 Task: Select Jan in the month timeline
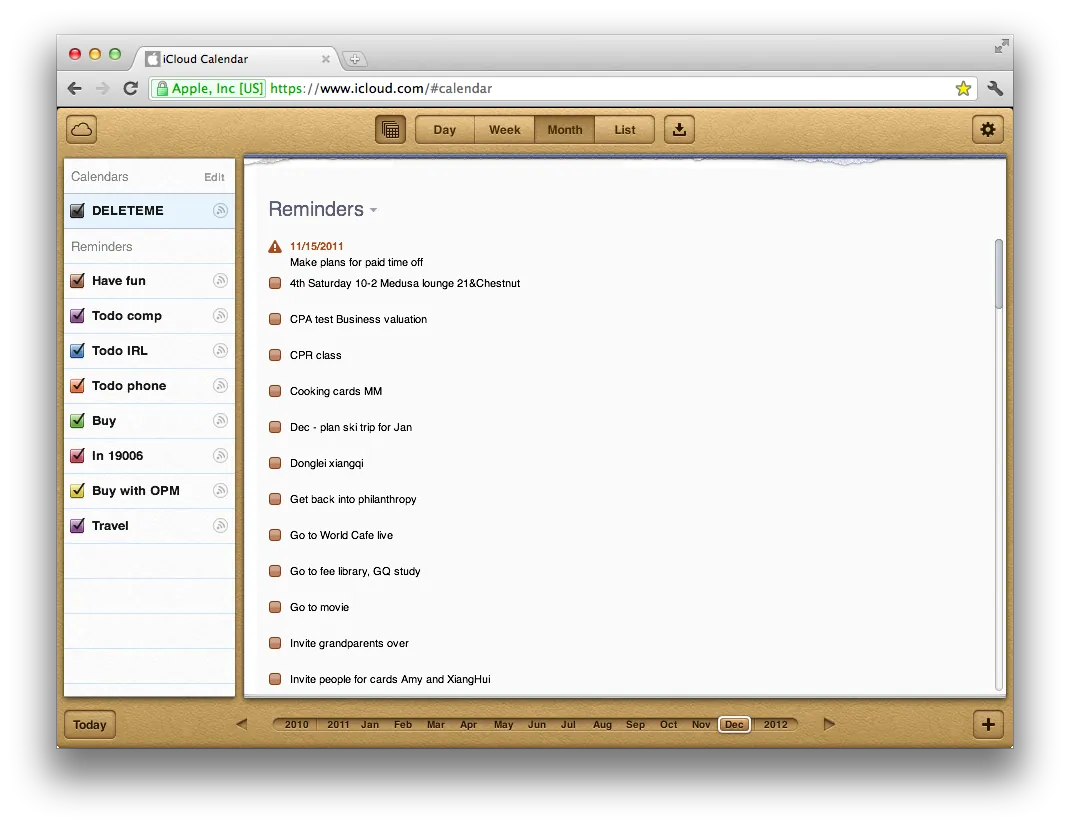click(370, 725)
